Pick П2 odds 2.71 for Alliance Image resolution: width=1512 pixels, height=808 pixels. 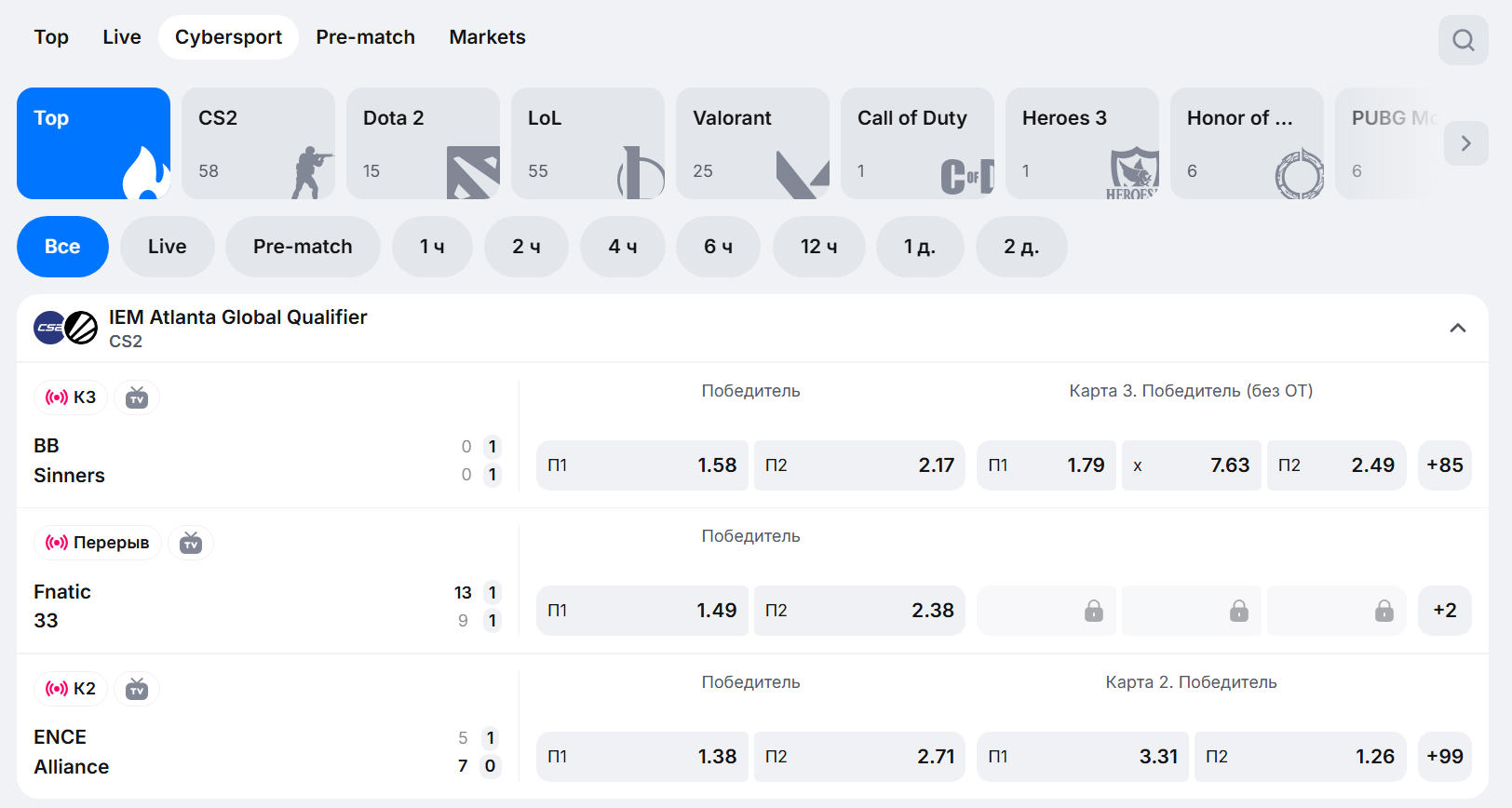click(x=858, y=757)
